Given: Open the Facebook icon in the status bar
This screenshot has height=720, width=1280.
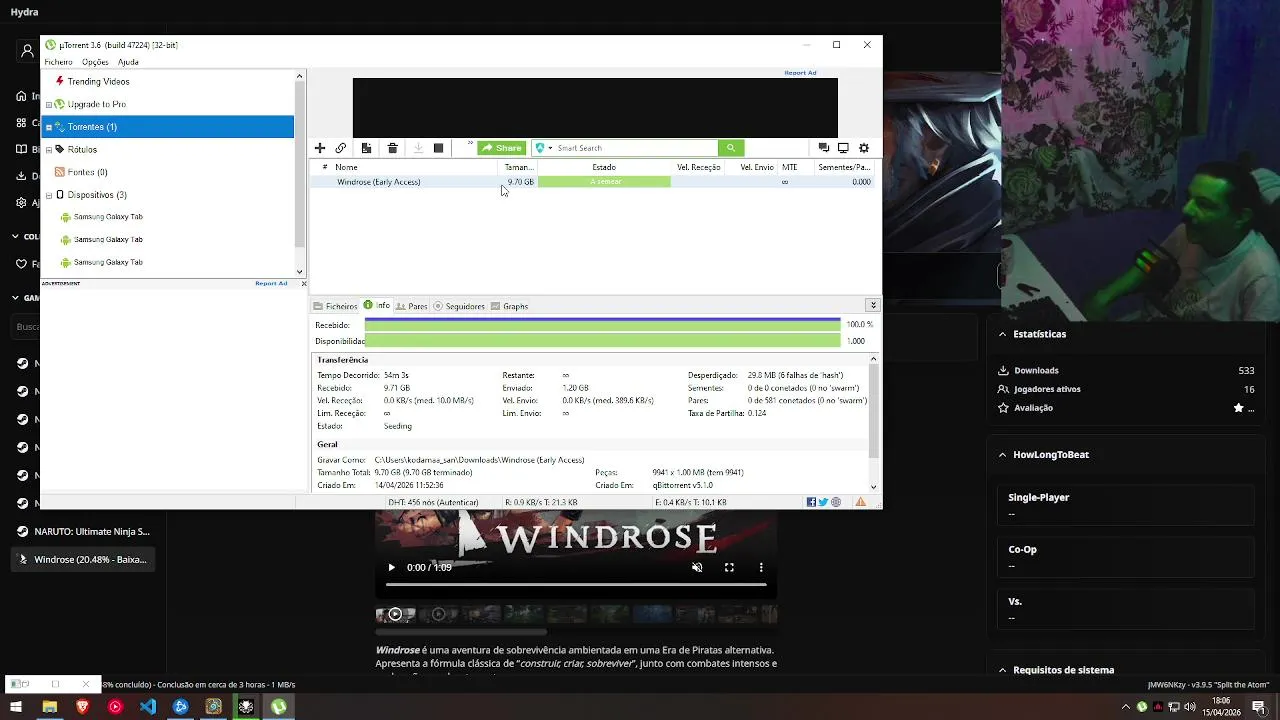Looking at the screenshot, I should click(x=811, y=502).
